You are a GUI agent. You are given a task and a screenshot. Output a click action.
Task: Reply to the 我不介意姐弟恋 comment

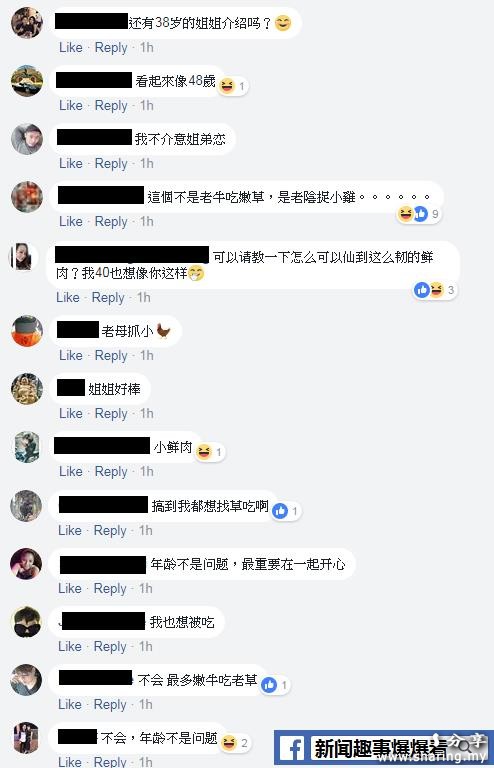[111, 164]
